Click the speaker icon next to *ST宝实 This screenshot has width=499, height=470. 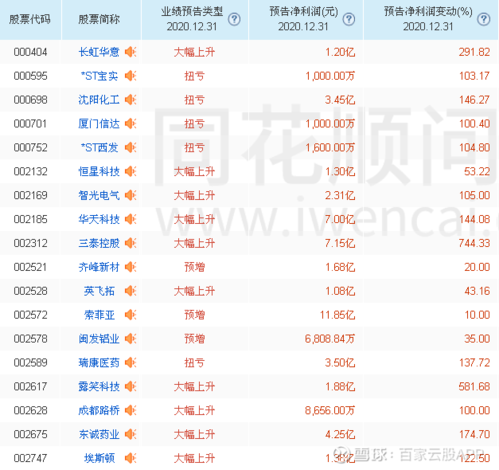(x=130, y=76)
